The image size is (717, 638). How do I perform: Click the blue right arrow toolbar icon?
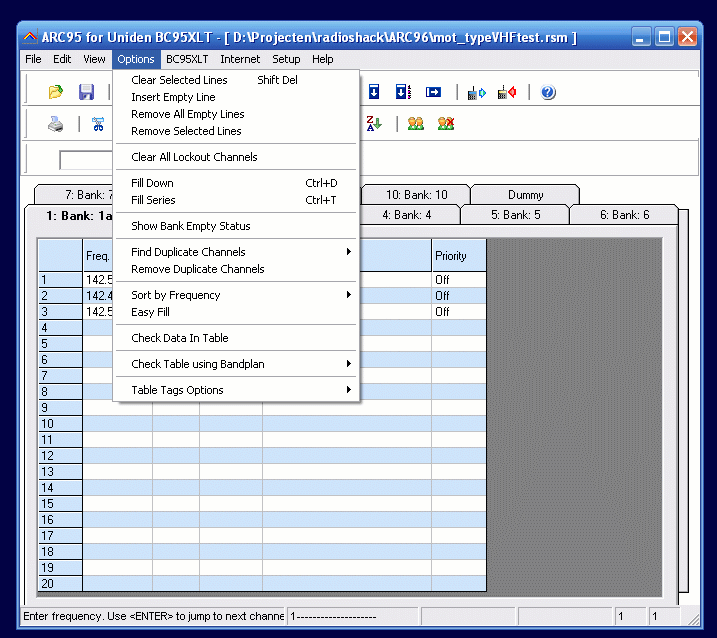tap(433, 92)
